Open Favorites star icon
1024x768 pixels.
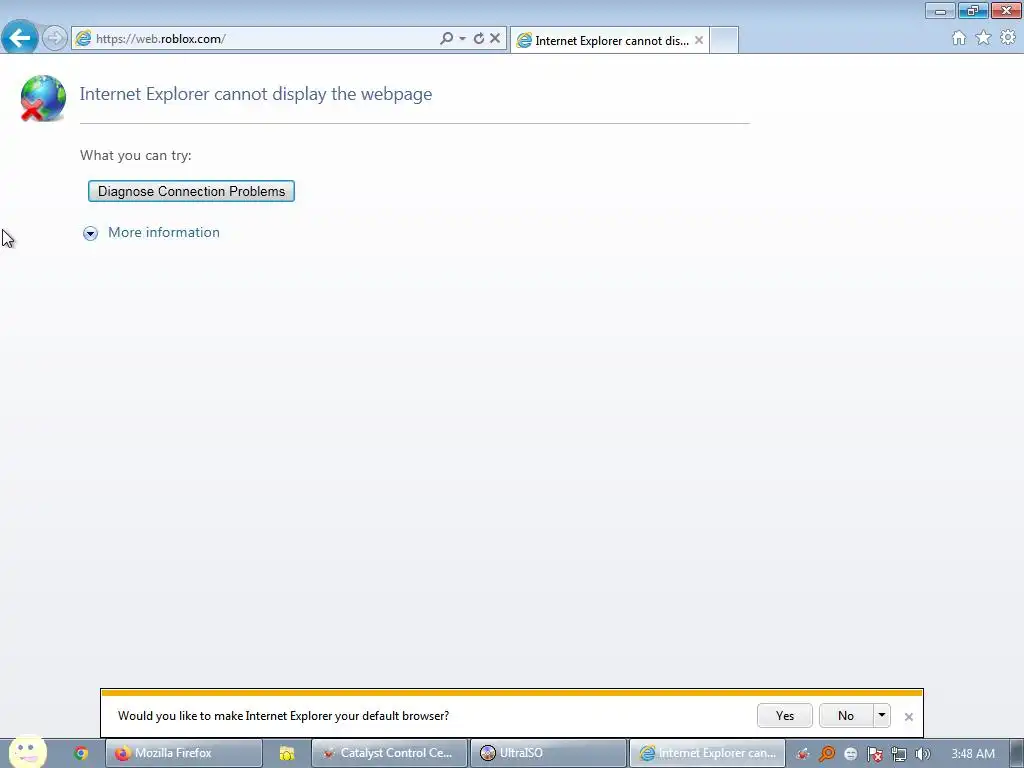[984, 38]
